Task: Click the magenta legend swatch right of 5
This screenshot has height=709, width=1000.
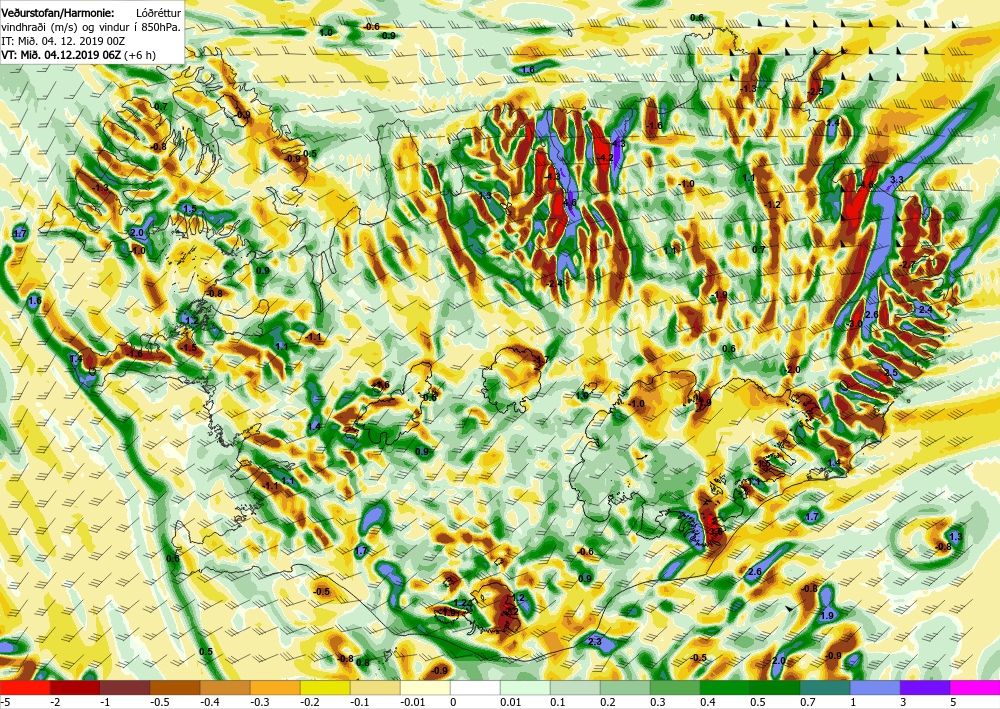Action: [975, 687]
